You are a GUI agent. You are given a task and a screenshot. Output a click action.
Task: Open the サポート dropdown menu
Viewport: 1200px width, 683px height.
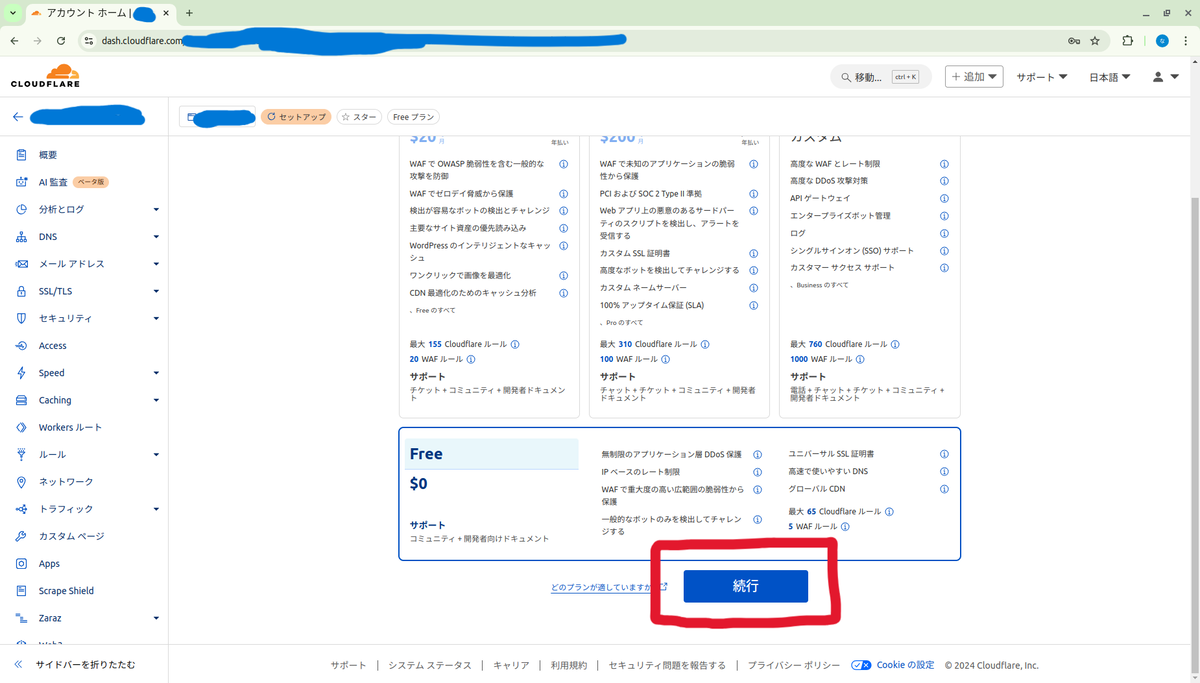point(1042,77)
